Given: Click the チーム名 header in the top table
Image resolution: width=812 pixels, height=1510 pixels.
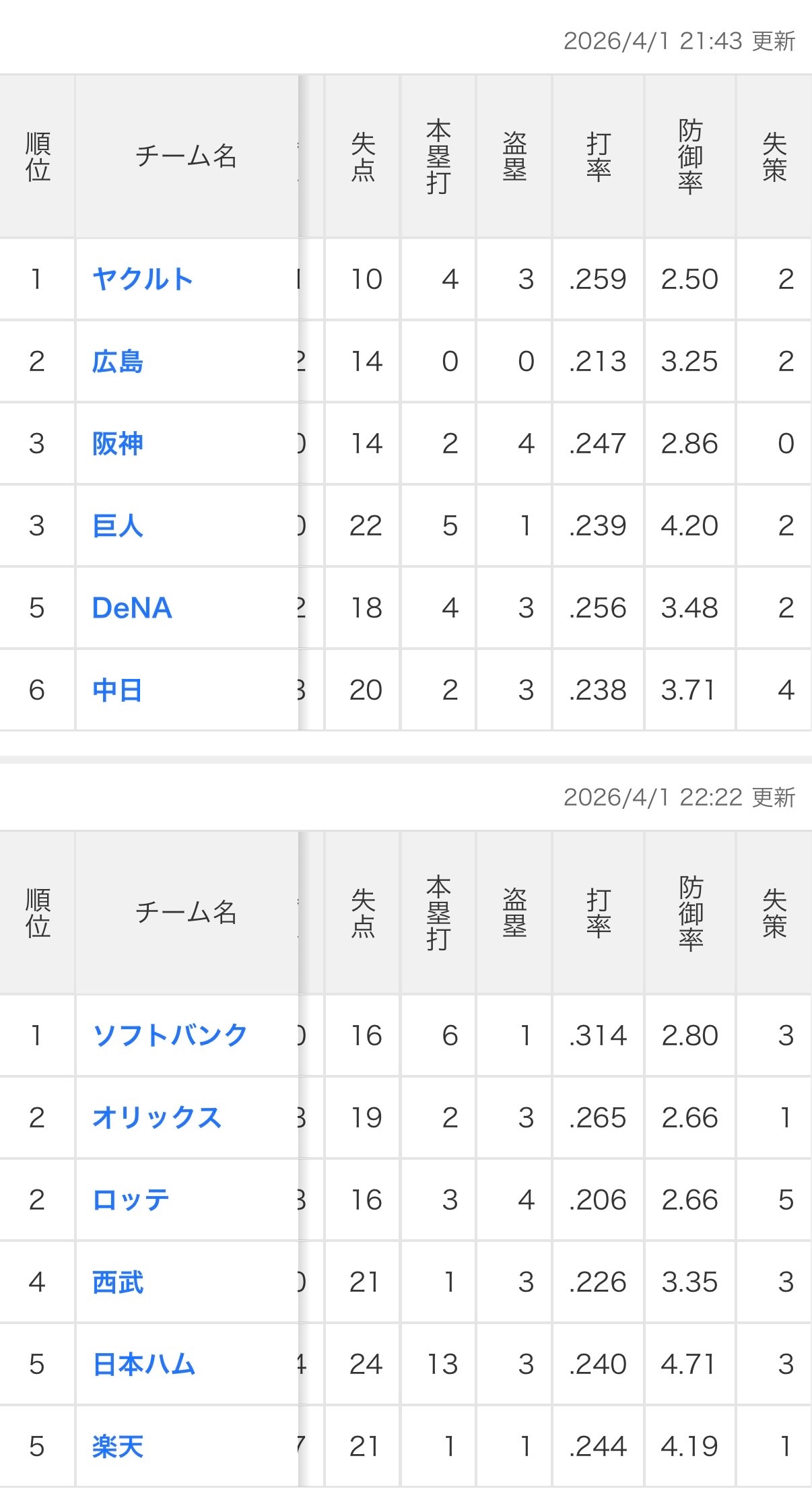Looking at the screenshot, I should click(186, 156).
